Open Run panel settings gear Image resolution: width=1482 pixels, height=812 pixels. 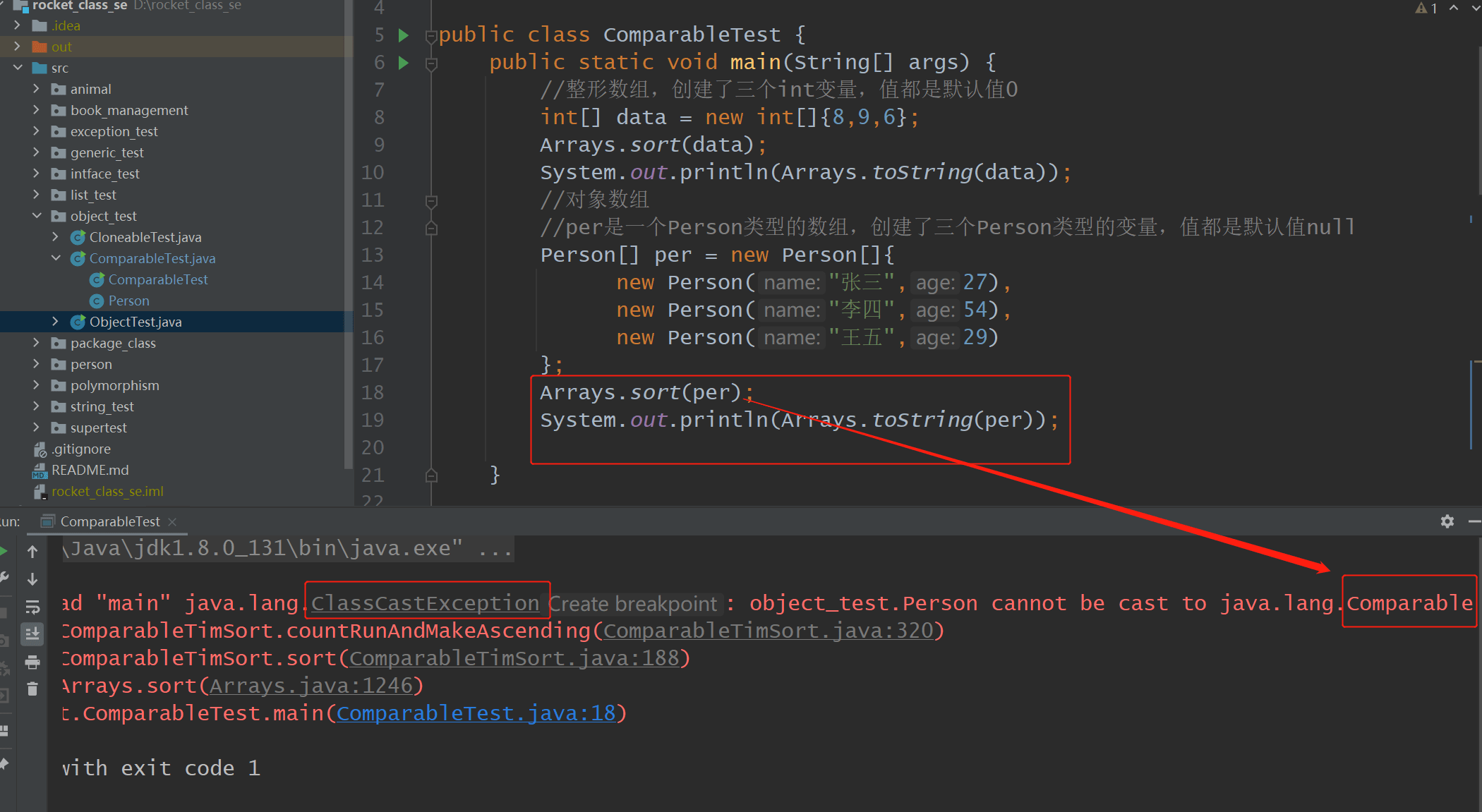[1447, 521]
